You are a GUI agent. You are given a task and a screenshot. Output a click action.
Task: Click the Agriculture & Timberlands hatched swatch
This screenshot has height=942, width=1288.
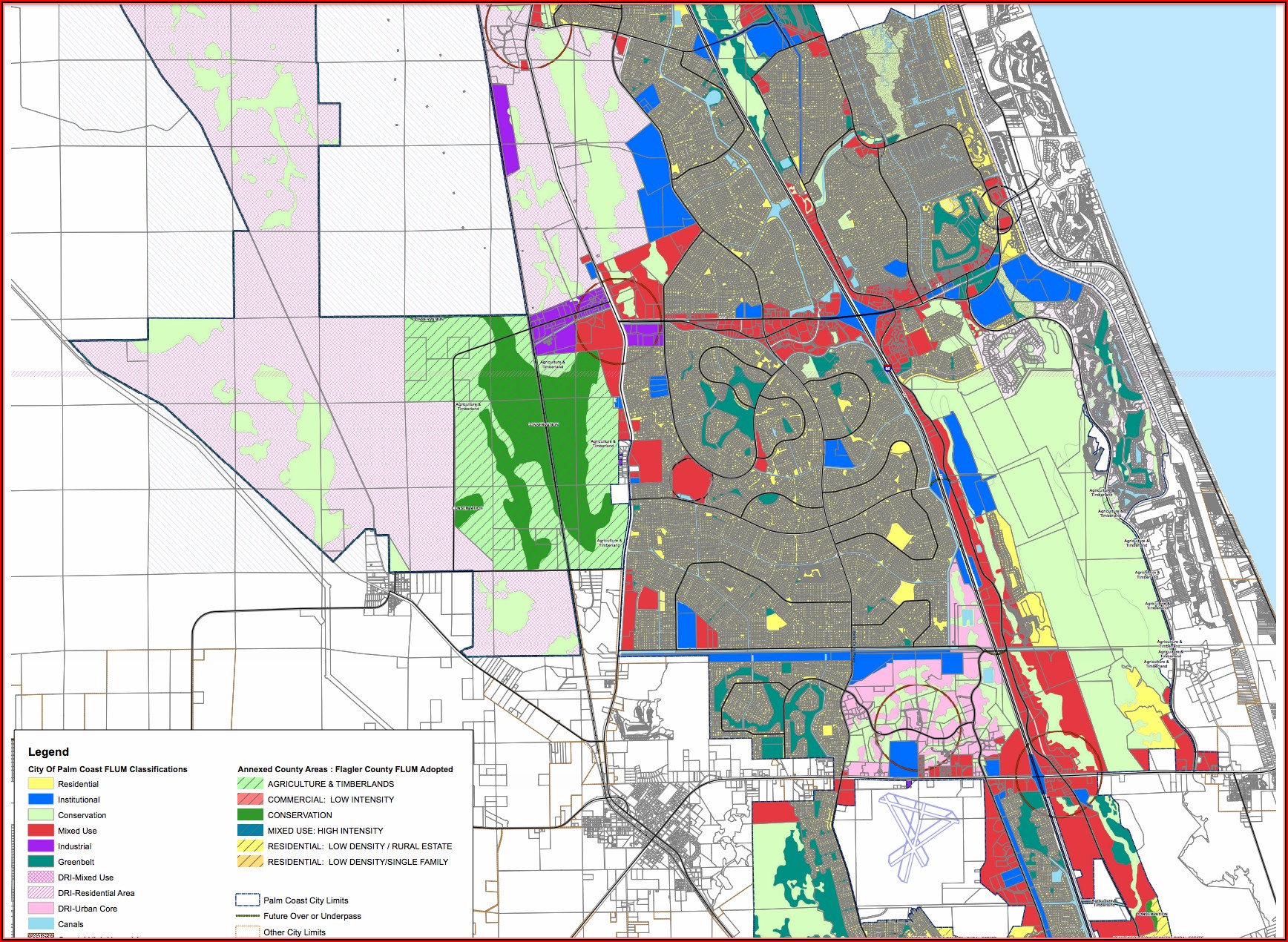pyautogui.click(x=250, y=783)
